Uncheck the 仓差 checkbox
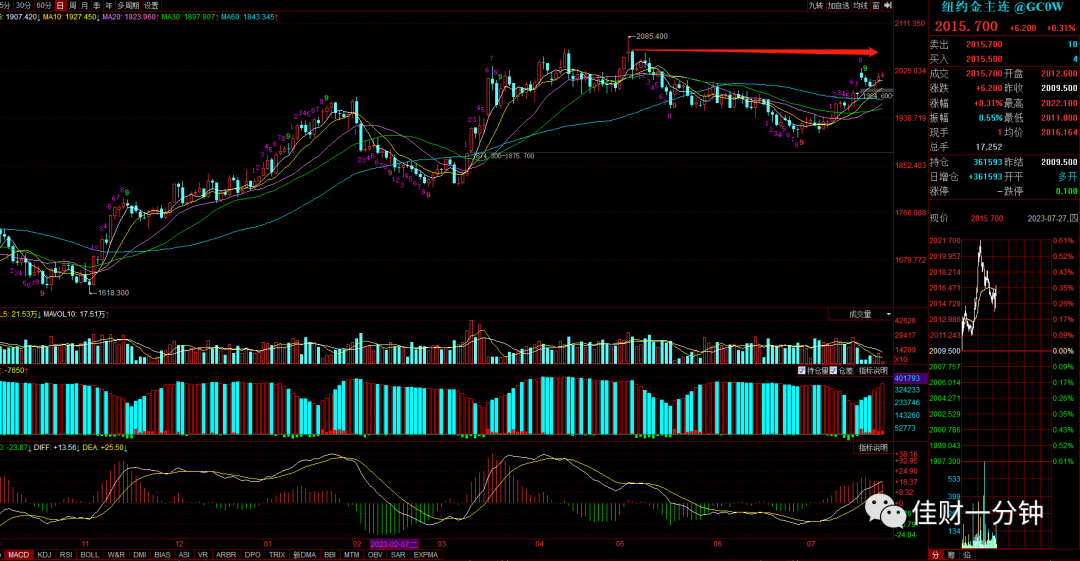Viewport: 1080px width, 561px height. (833, 371)
